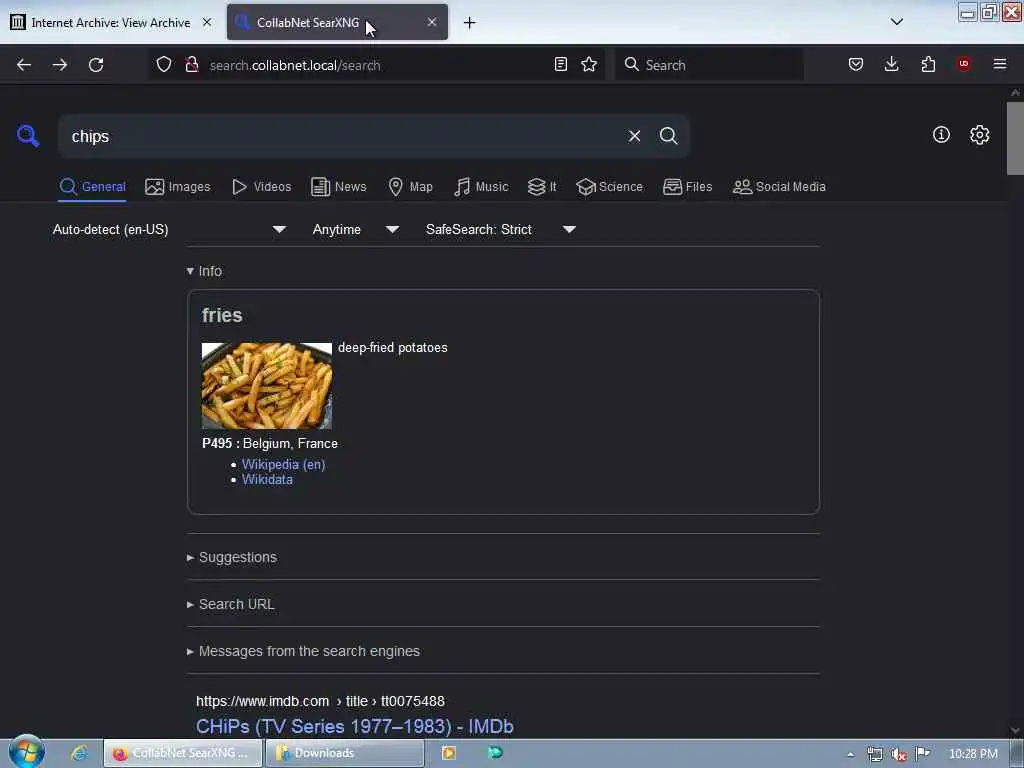1024x768 pixels.
Task: Open CHiPs TV Series IMDb result
Action: (x=355, y=726)
